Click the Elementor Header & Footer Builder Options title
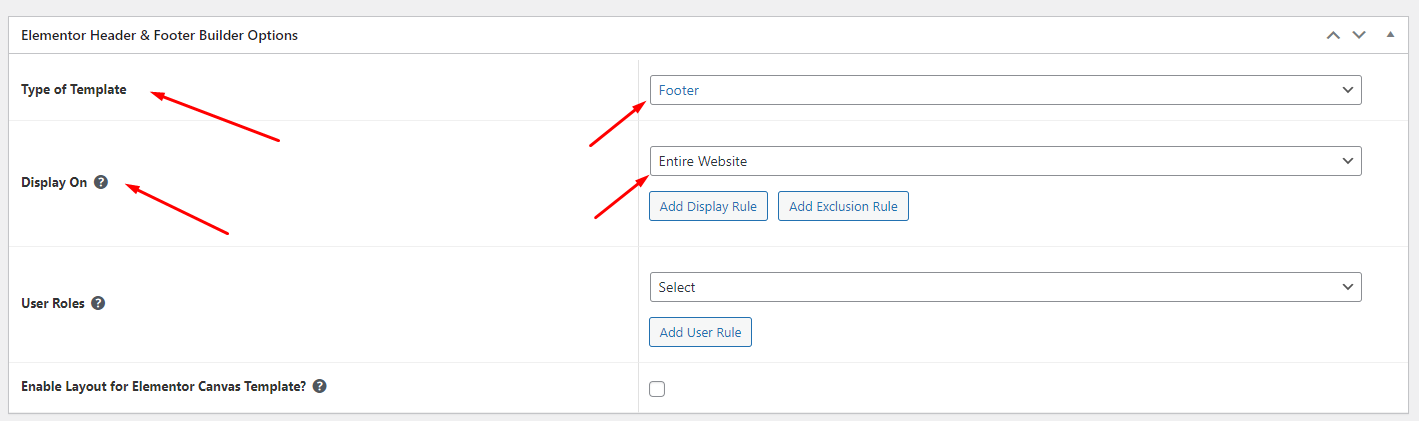 point(159,35)
